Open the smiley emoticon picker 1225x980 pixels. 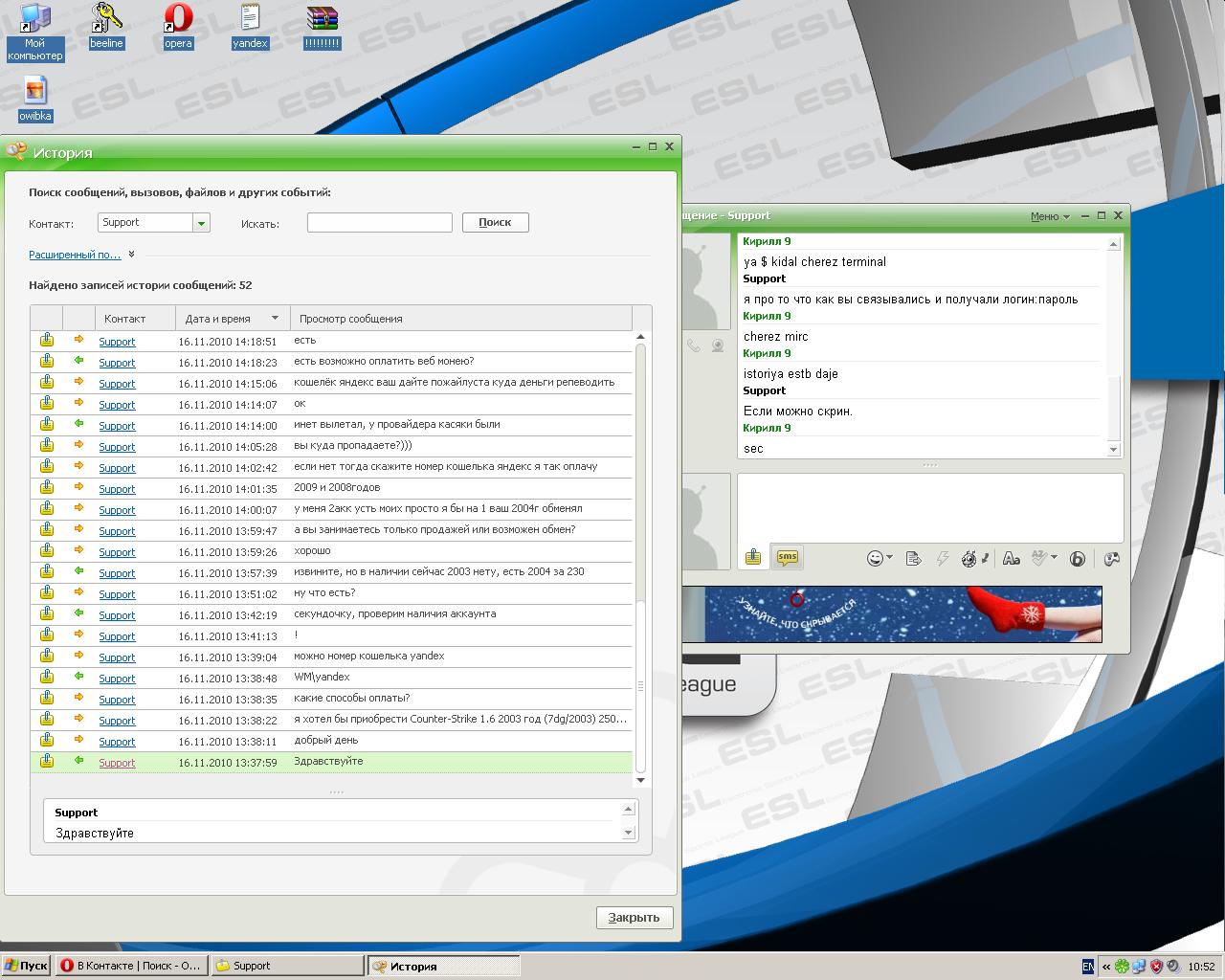(x=876, y=559)
